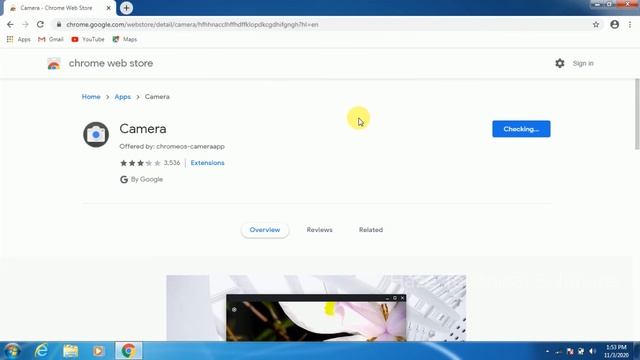The width and height of the screenshot is (640, 360).
Task: Click the Offered by: chromeos-cameraapp text
Action: coord(172,146)
